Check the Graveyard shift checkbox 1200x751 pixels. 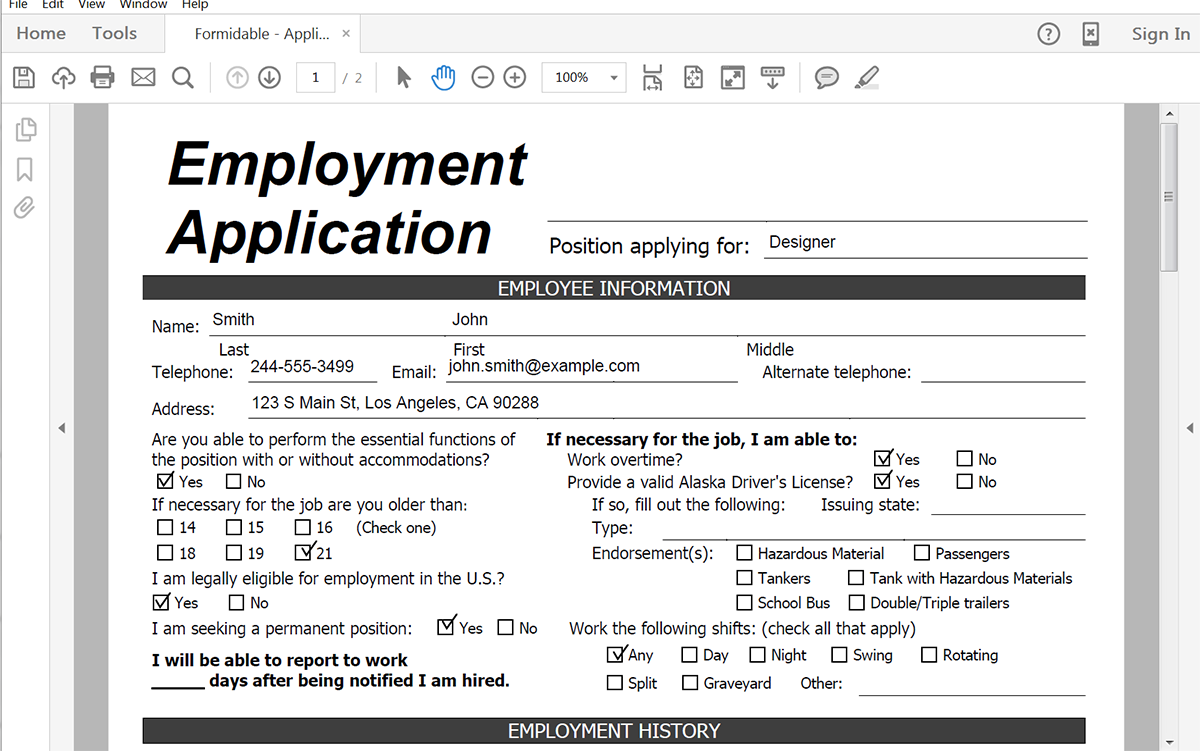tap(690, 683)
